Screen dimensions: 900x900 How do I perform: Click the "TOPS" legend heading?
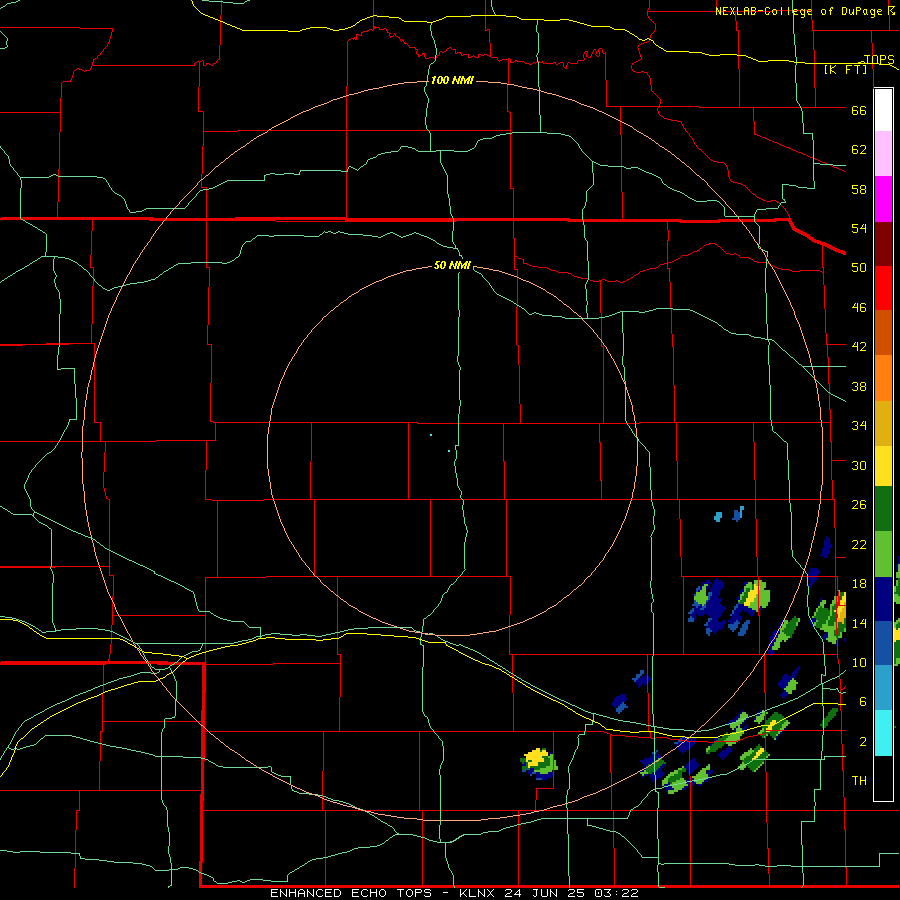click(879, 60)
